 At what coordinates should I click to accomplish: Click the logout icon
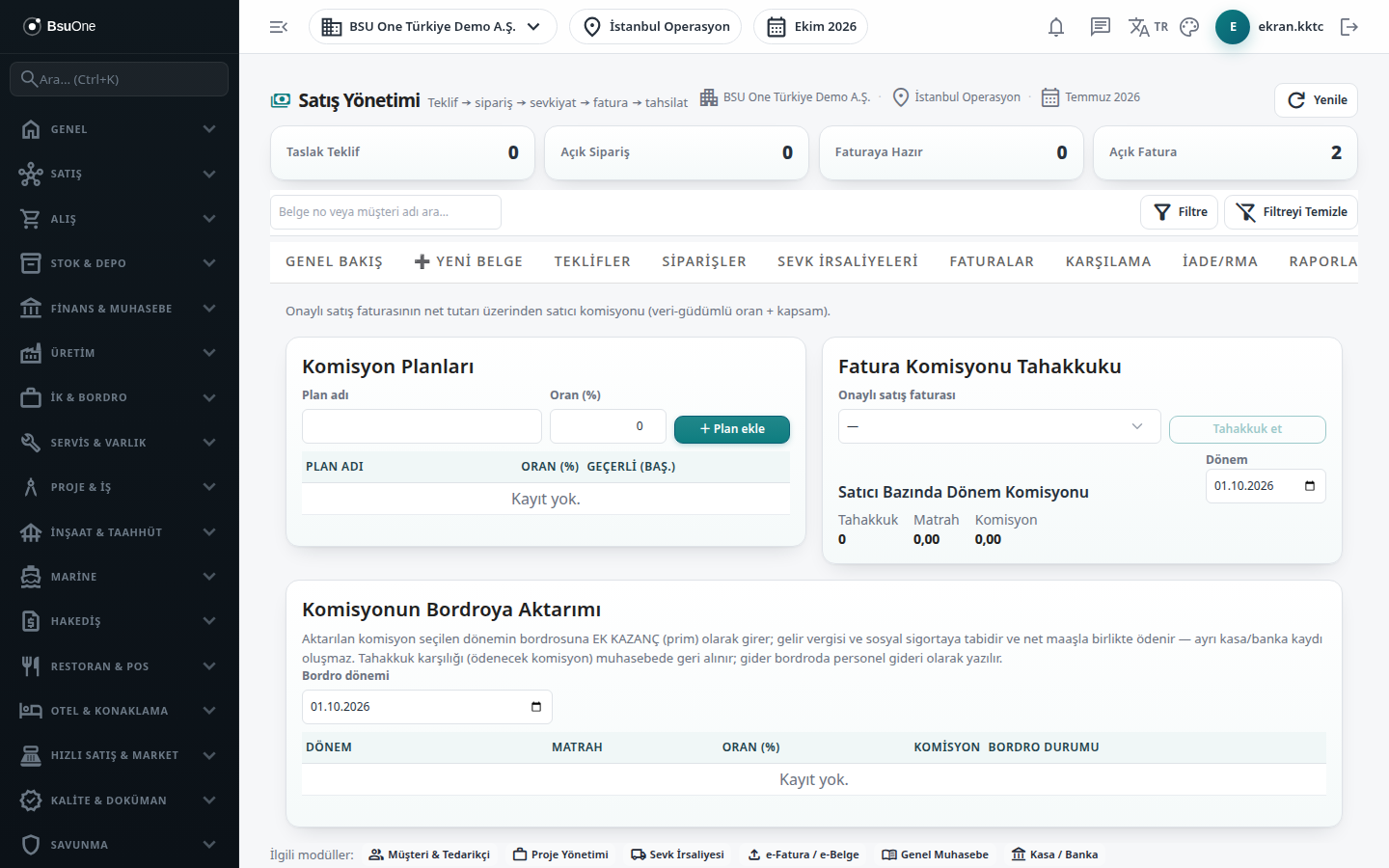(x=1349, y=27)
